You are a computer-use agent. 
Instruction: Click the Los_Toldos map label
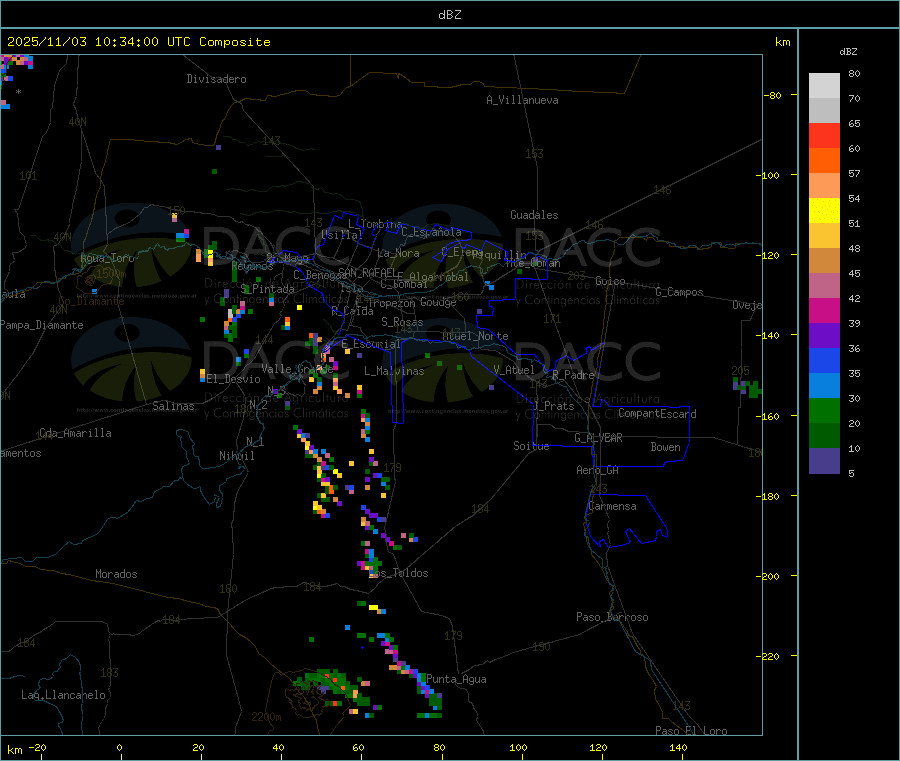click(398, 573)
